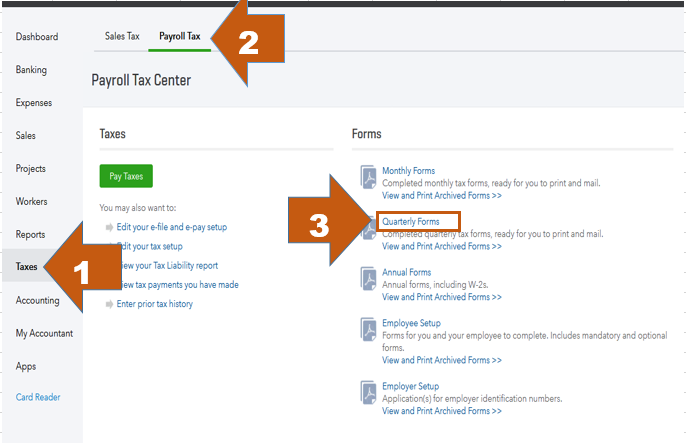The height and width of the screenshot is (443, 686).
Task: Open Edit your tax setup link
Action: [x=151, y=246]
